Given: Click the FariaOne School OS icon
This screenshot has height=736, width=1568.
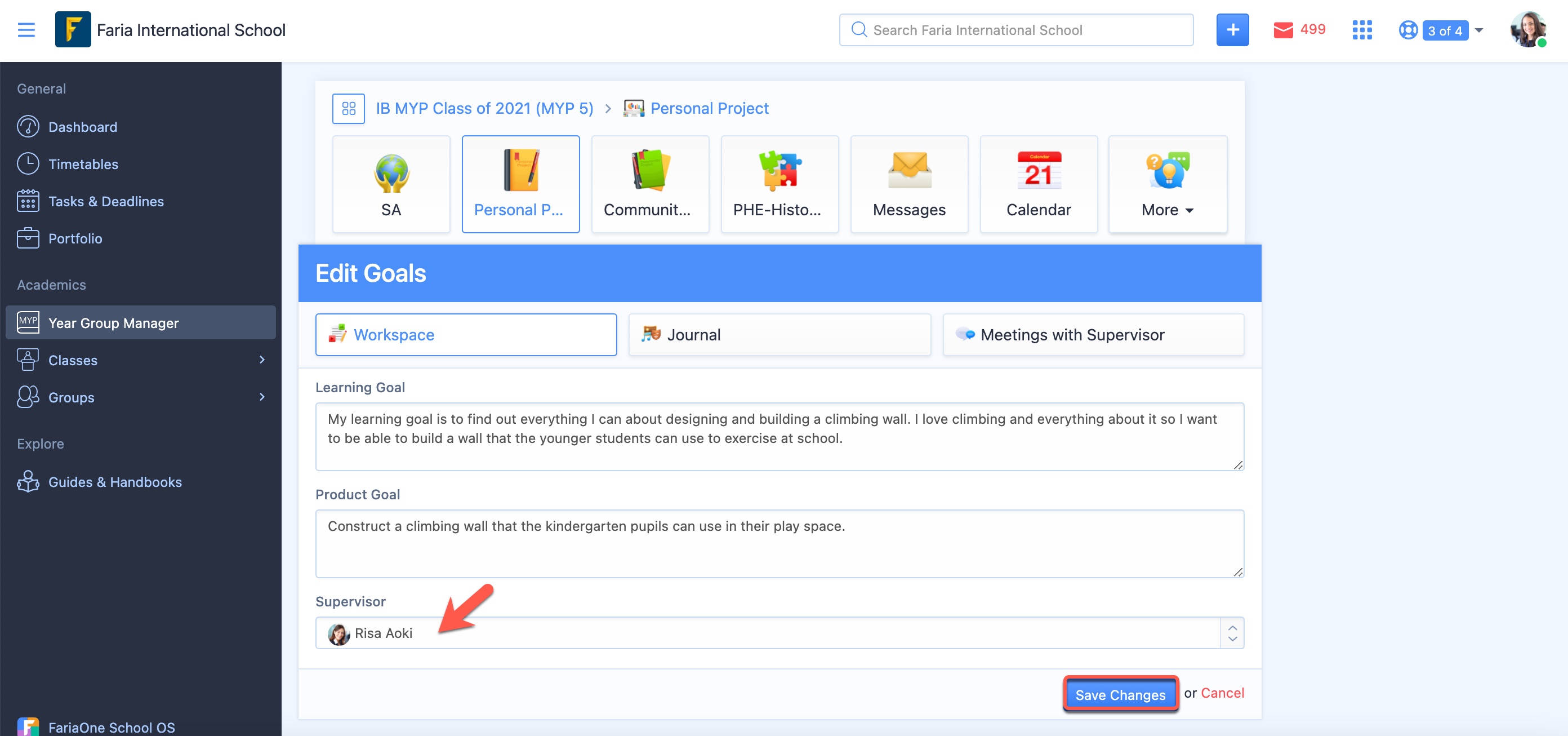Looking at the screenshot, I should tap(28, 726).
